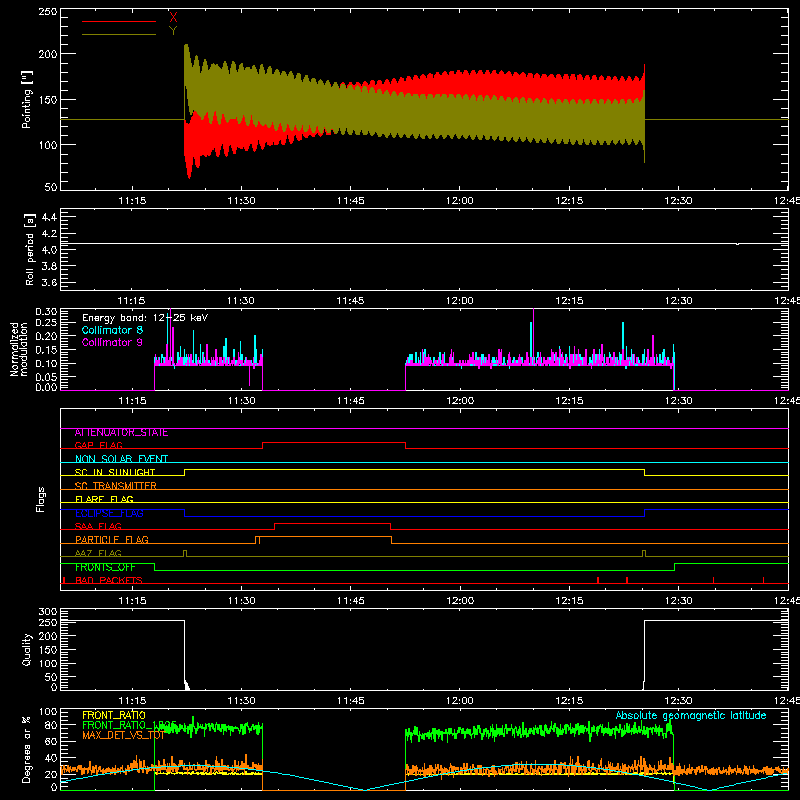Click the SC_TRANSMITTER flag label
The width and height of the screenshot is (800, 800).
pos(116,486)
